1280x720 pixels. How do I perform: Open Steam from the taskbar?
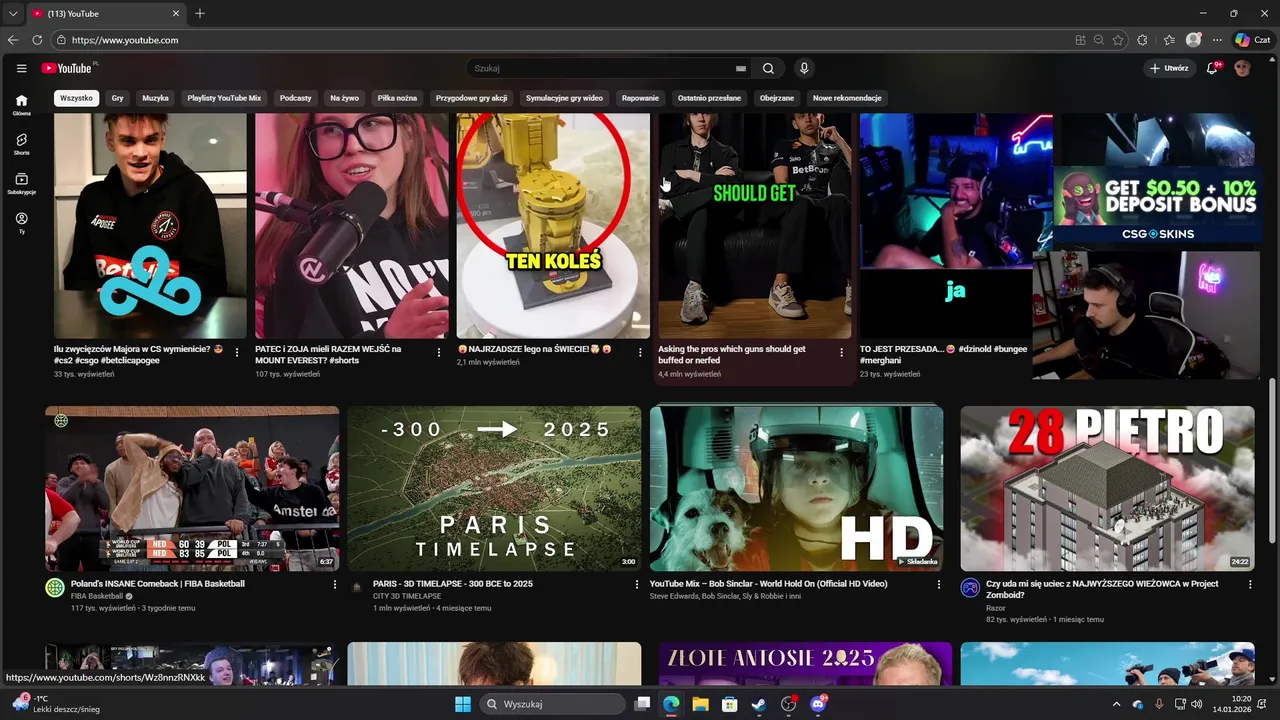pyautogui.click(x=759, y=704)
